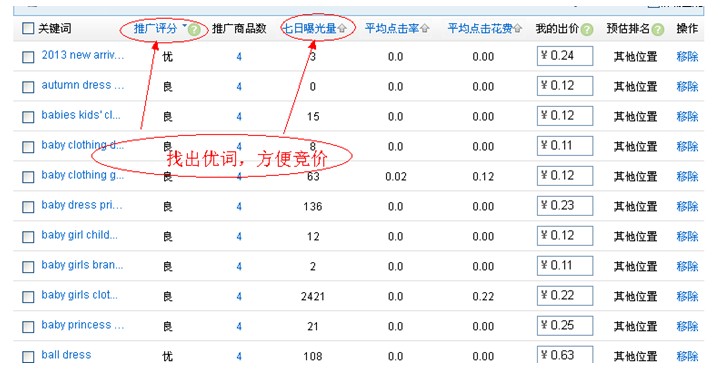Edit bid field for baby clothing d... row
The image size is (721, 376).
click(565, 146)
